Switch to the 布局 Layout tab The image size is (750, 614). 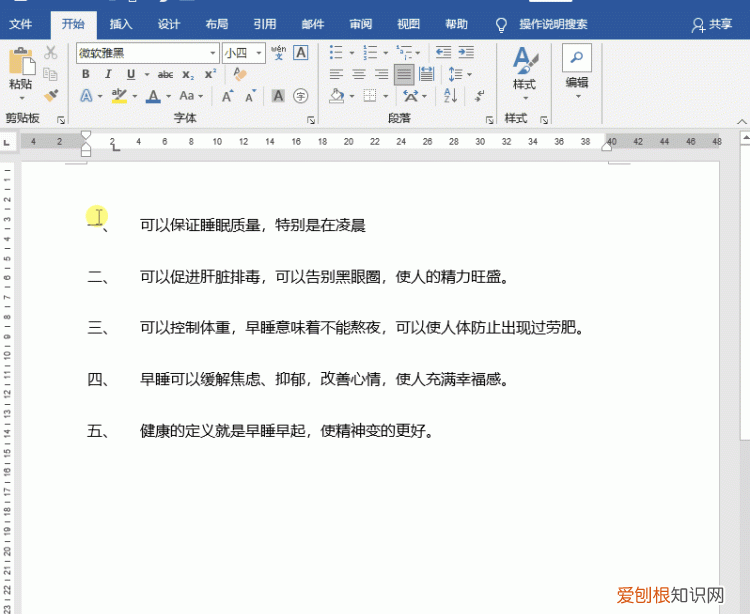[x=217, y=24]
